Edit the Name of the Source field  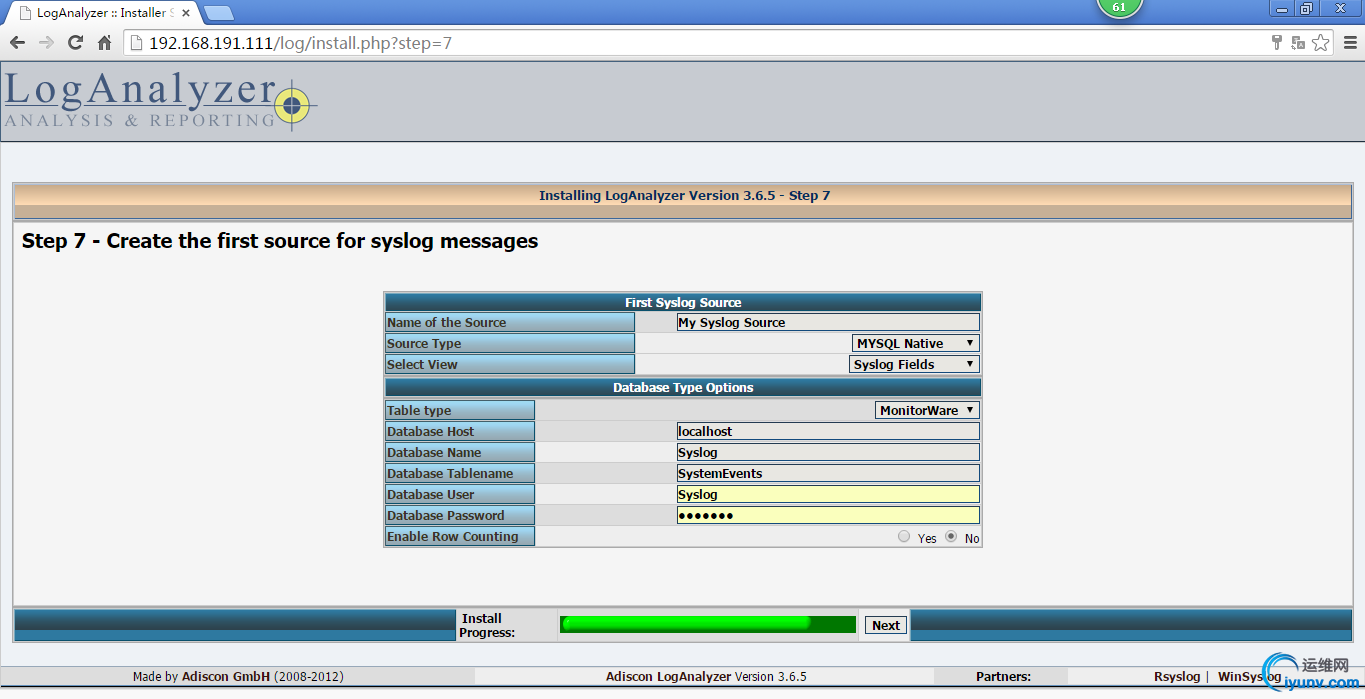828,322
